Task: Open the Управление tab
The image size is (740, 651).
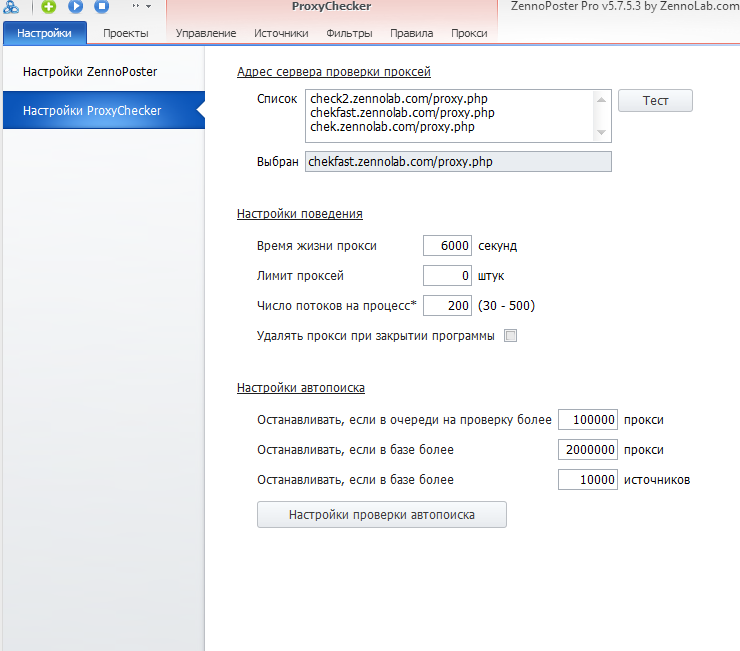Action: coord(206,33)
